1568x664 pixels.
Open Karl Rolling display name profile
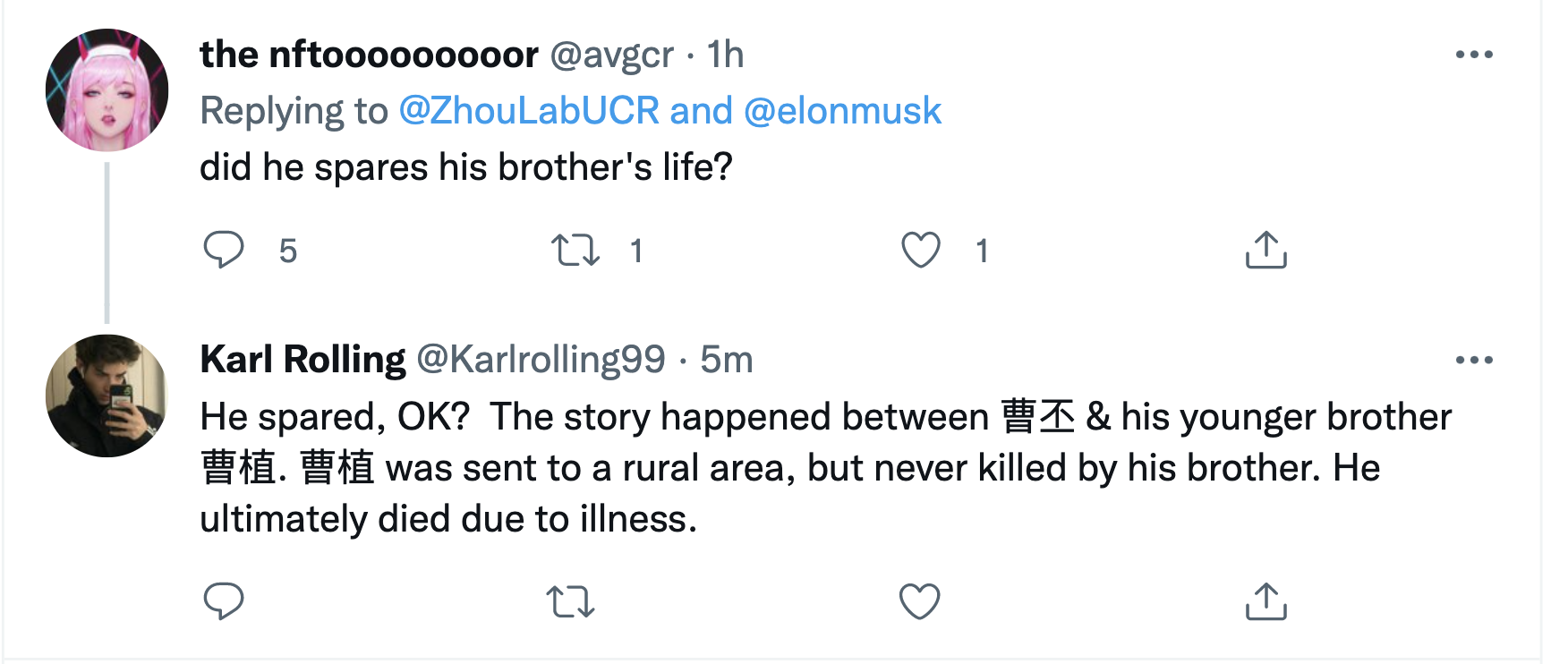(x=303, y=360)
